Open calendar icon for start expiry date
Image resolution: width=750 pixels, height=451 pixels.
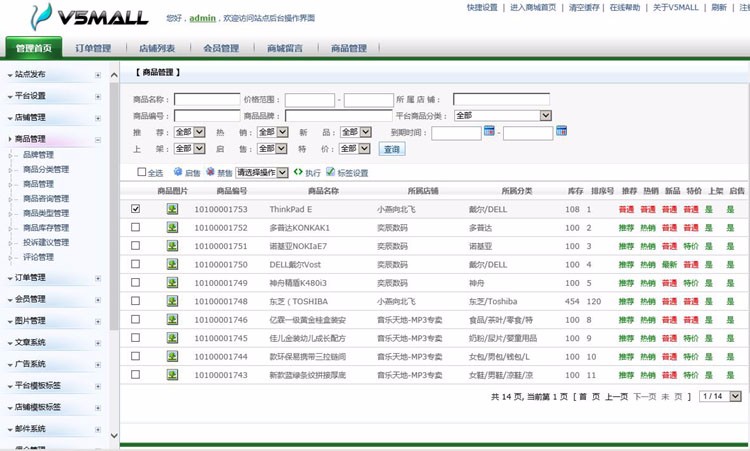point(489,131)
